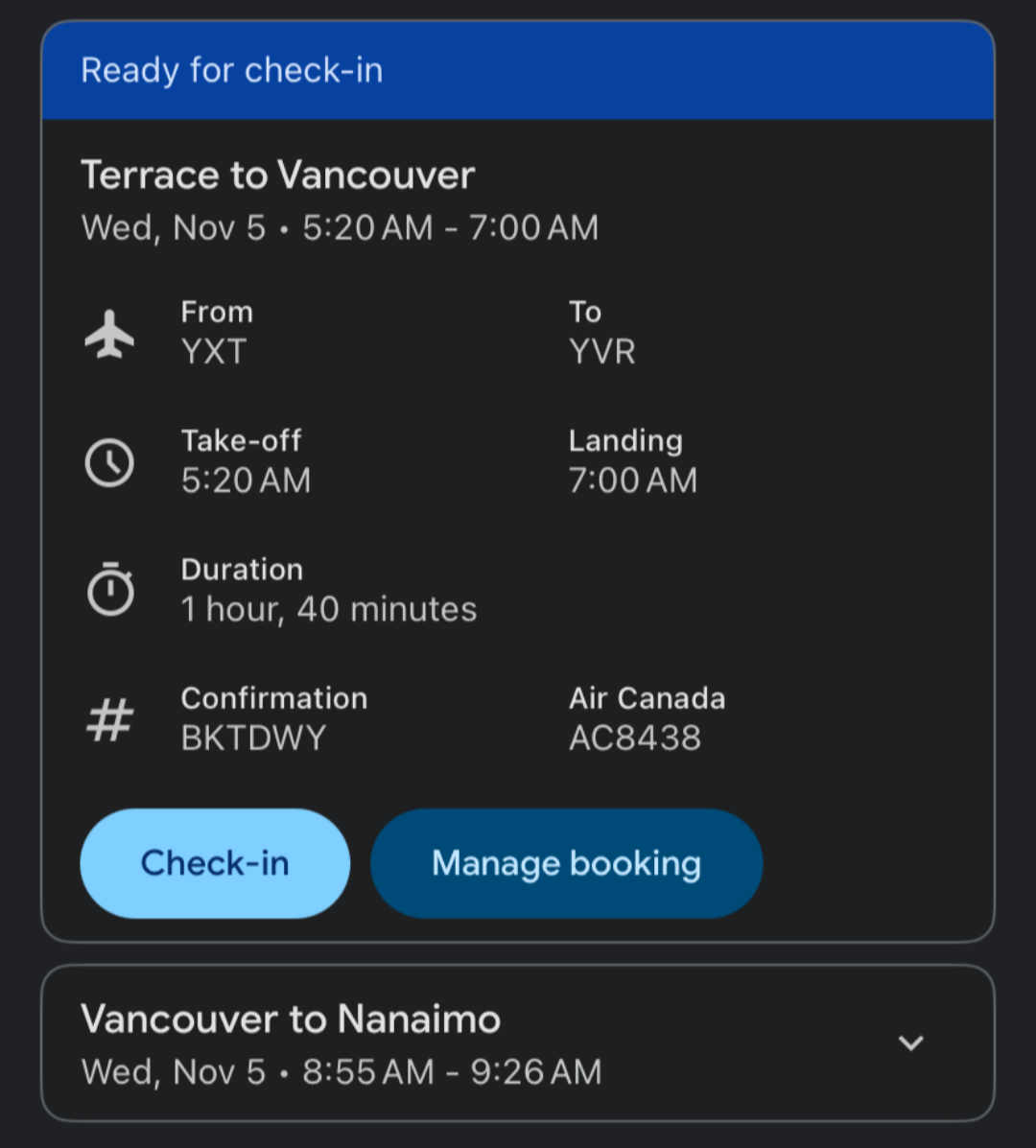Expand the Vancouver to Nanaimo flight chevron
The width and height of the screenshot is (1036, 1148).
pos(910,1043)
